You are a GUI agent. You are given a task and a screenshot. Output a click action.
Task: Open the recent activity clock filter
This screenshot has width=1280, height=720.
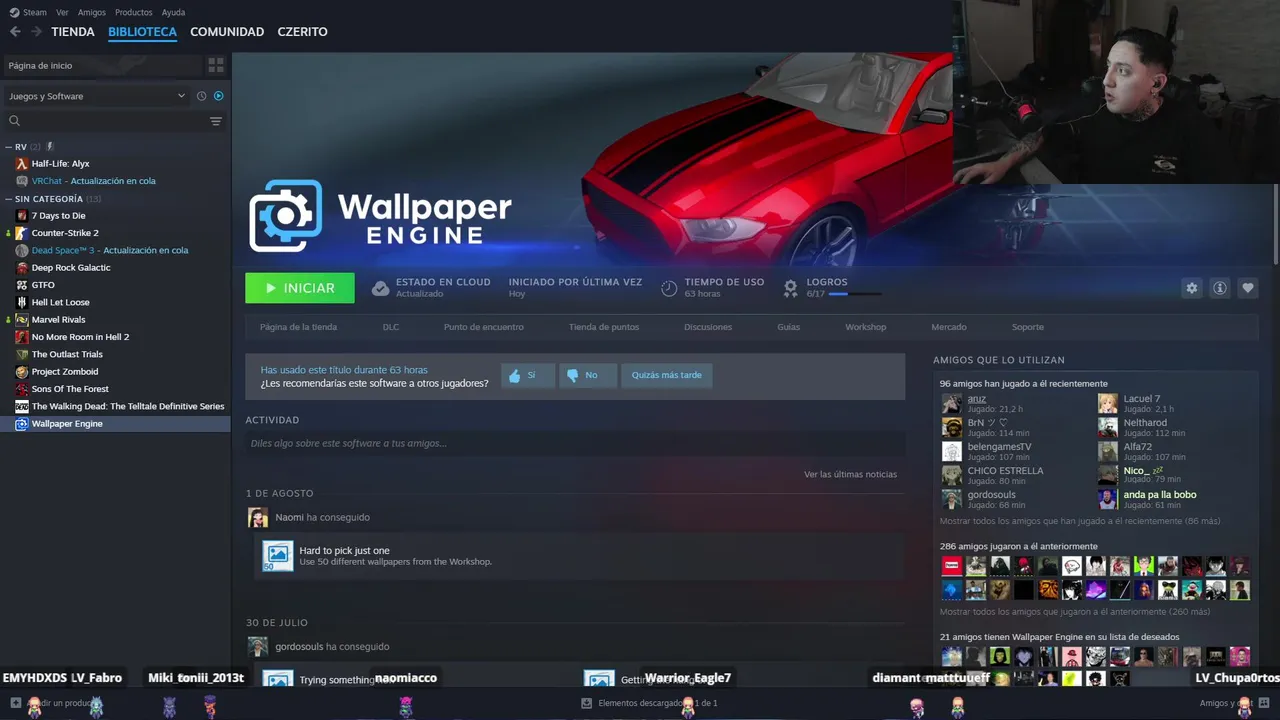[x=201, y=96]
